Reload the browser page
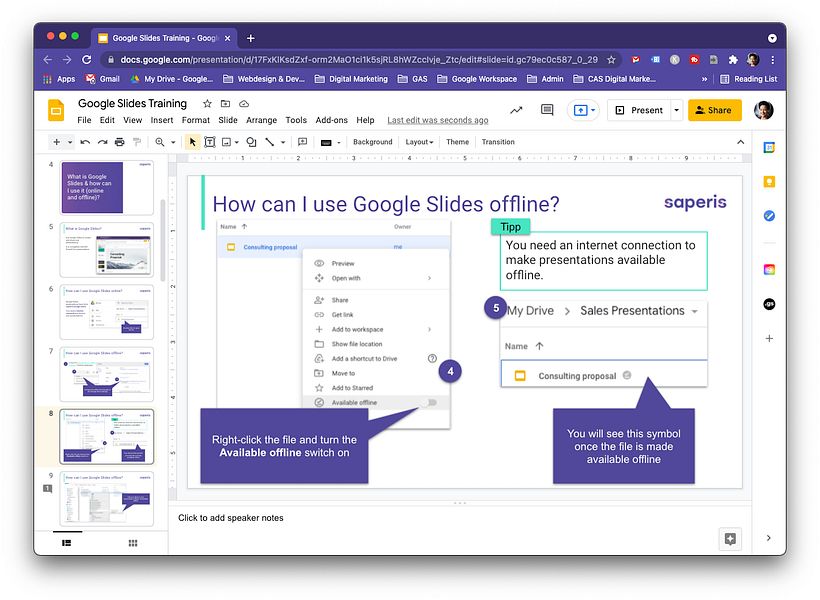Viewport: 820px width, 600px height. pyautogui.click(x=87, y=60)
